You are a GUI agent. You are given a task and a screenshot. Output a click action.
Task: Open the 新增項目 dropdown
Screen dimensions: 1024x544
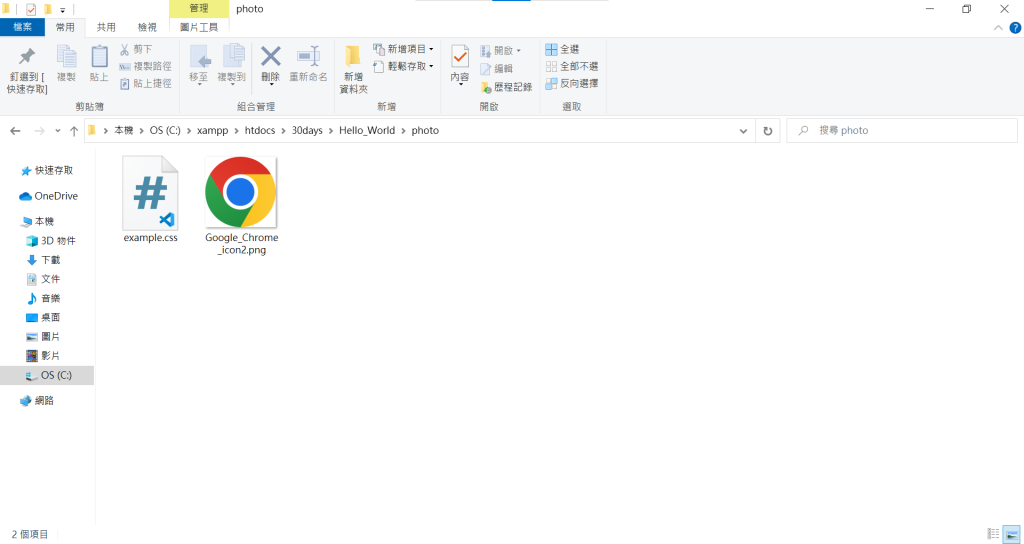coord(403,49)
